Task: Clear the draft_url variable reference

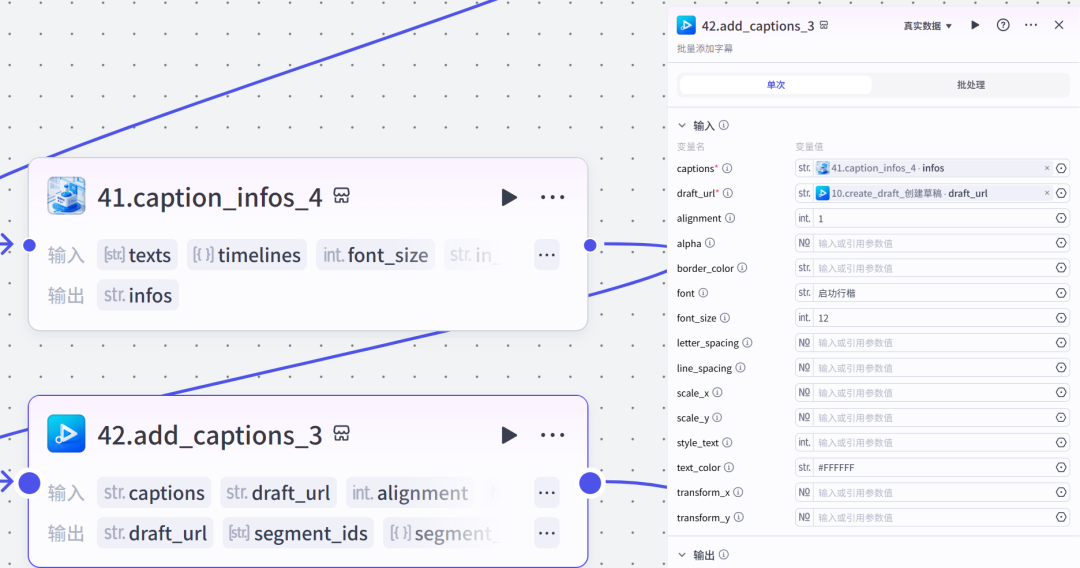Action: (x=1047, y=193)
